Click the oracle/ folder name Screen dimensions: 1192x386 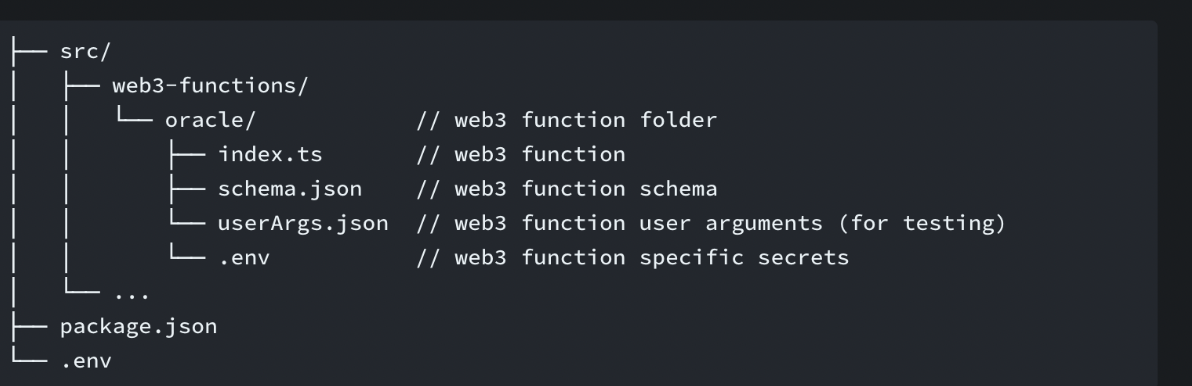click(211, 120)
